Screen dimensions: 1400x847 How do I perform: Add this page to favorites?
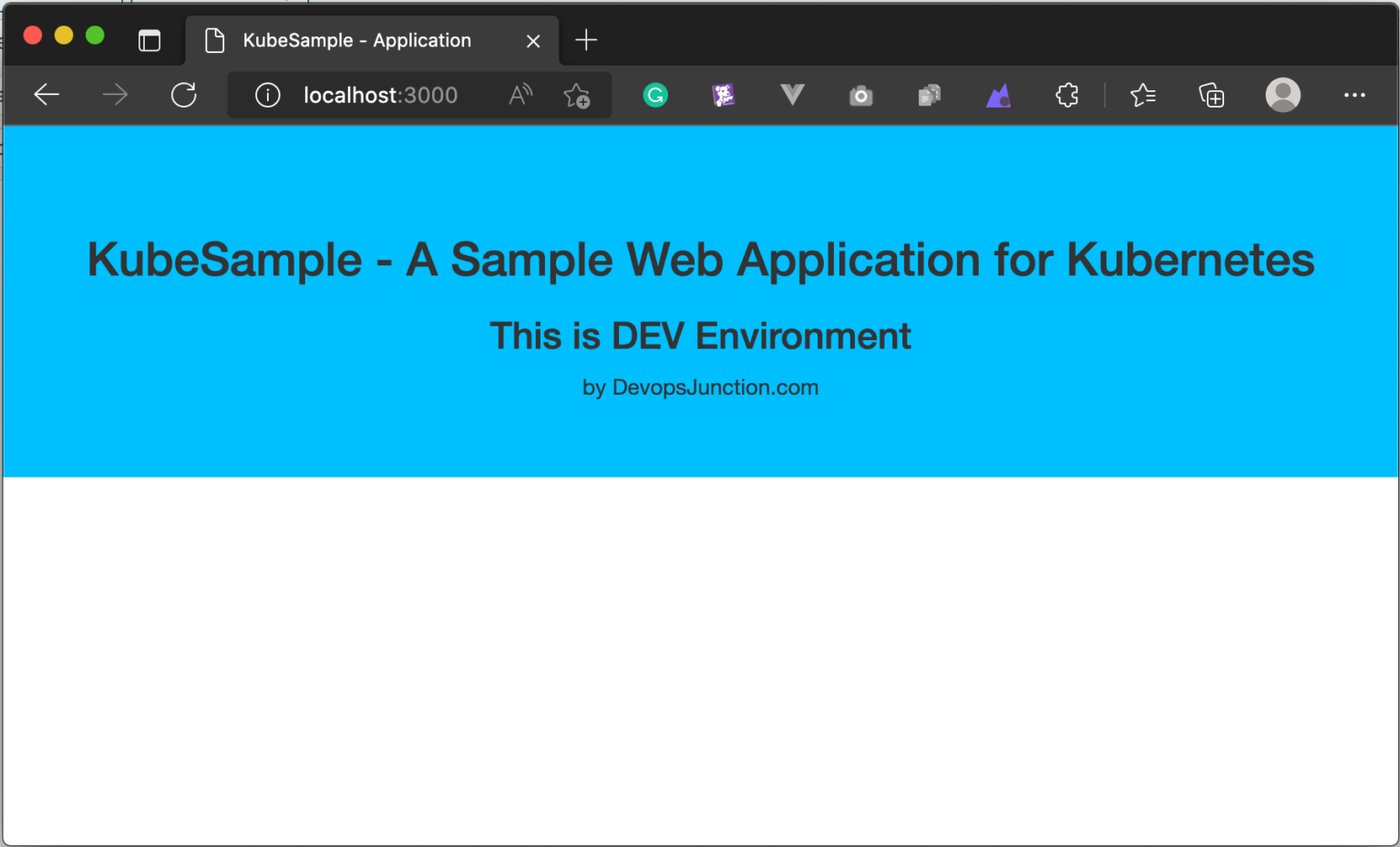576,95
